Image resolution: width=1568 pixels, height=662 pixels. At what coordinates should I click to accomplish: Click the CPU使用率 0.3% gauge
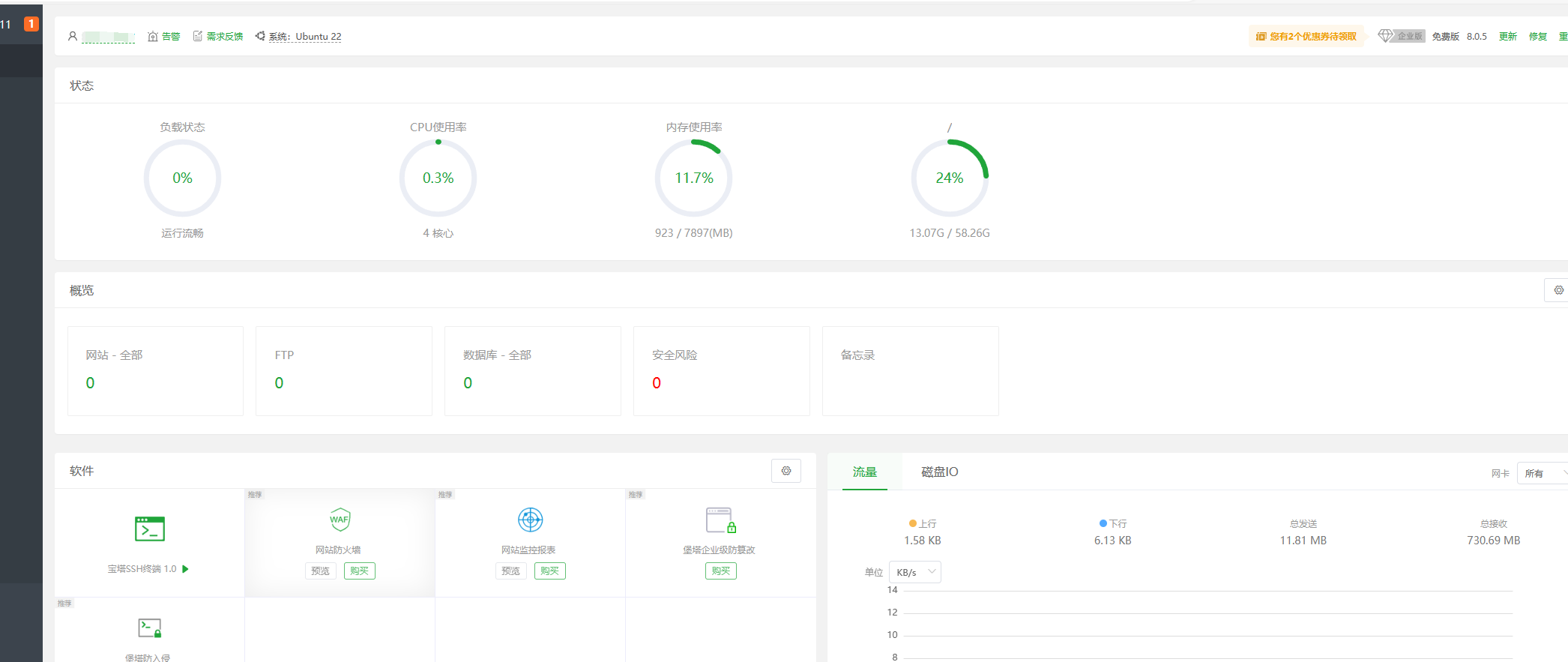tap(438, 178)
